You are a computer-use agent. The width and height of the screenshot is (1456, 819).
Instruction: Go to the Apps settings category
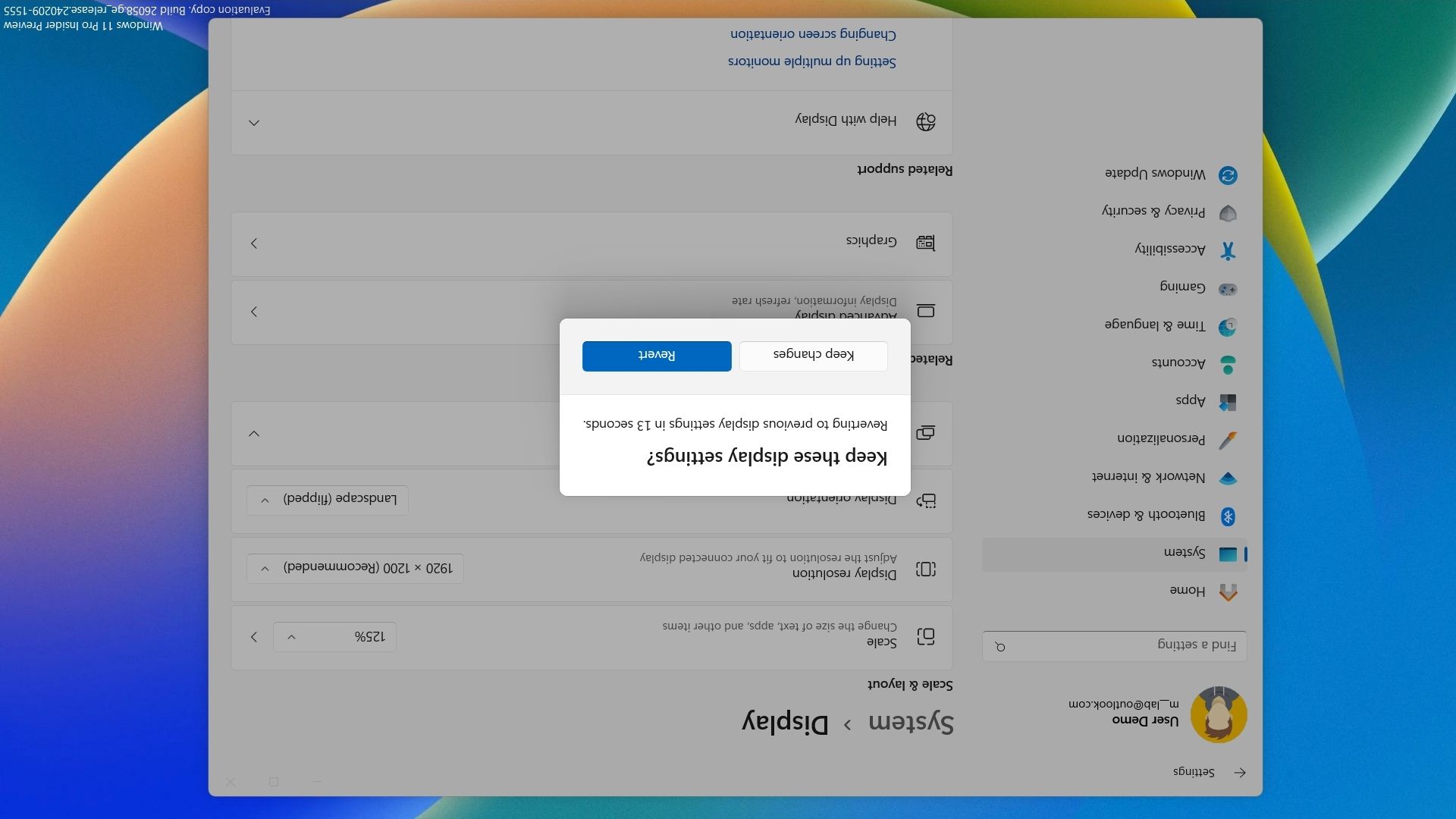[1191, 401]
